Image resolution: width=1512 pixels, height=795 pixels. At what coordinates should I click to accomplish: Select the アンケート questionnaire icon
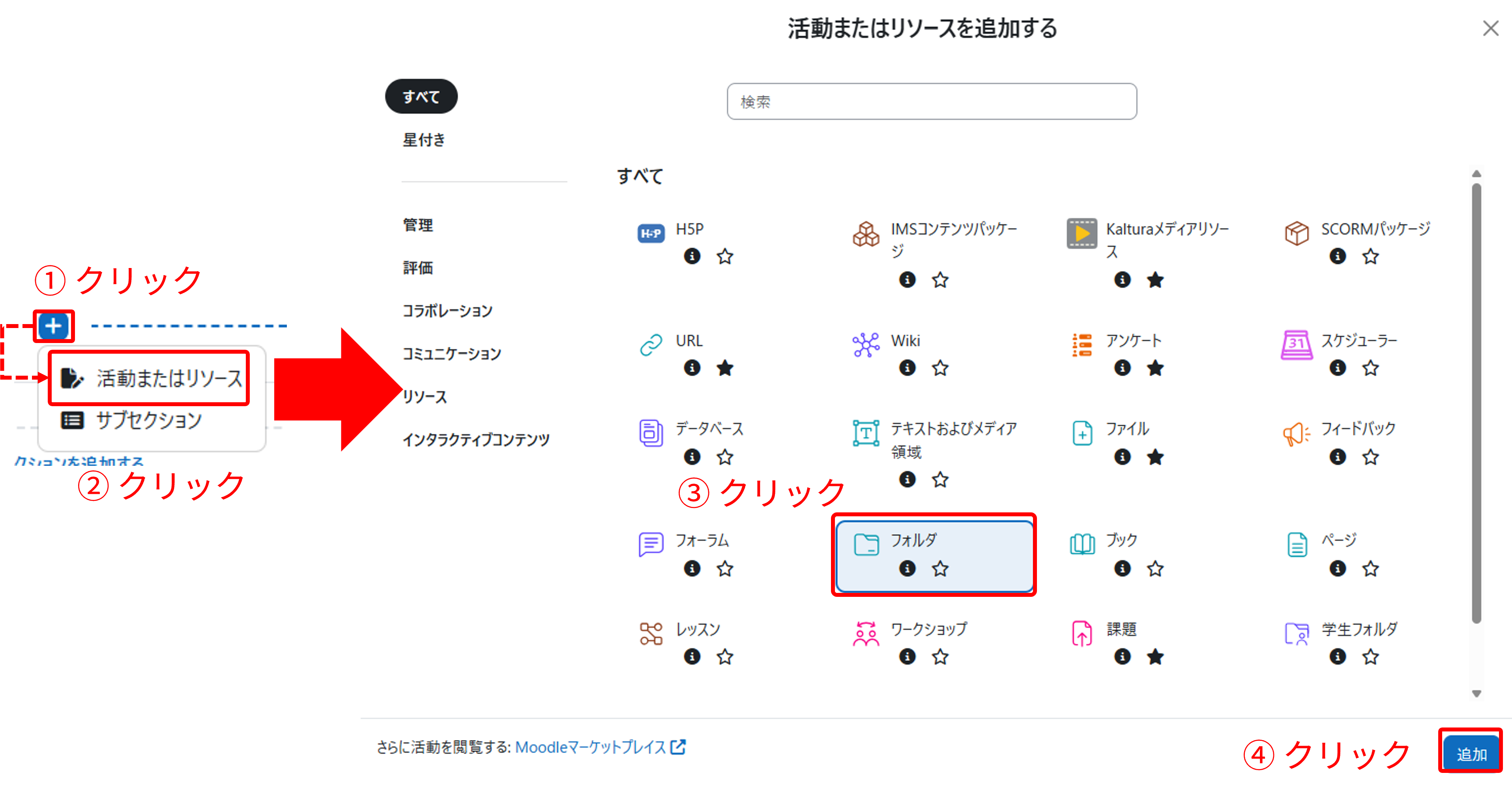pyautogui.click(x=1081, y=345)
